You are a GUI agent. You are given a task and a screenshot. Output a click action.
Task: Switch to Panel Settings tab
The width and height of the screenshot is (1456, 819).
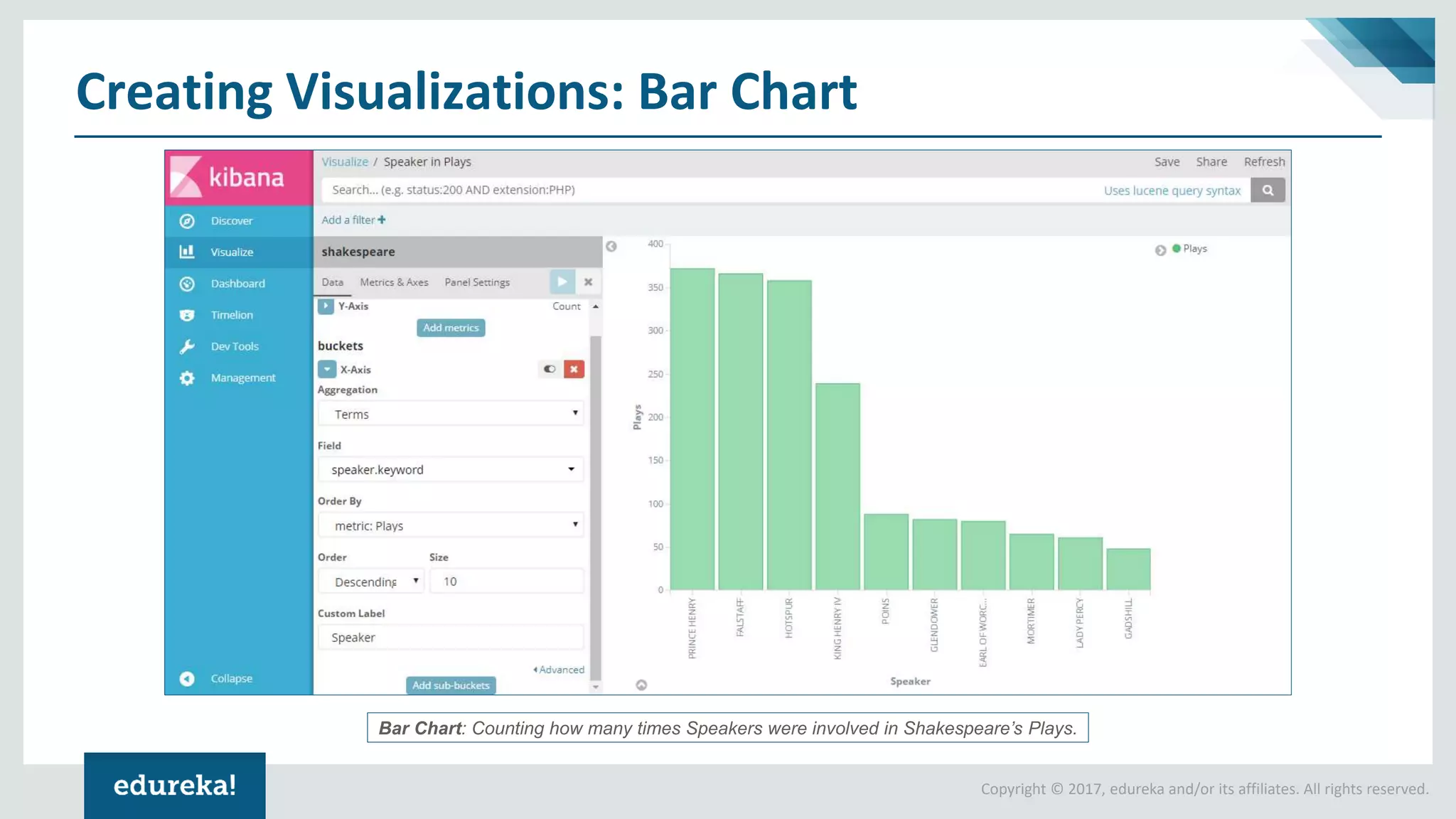pyautogui.click(x=477, y=282)
